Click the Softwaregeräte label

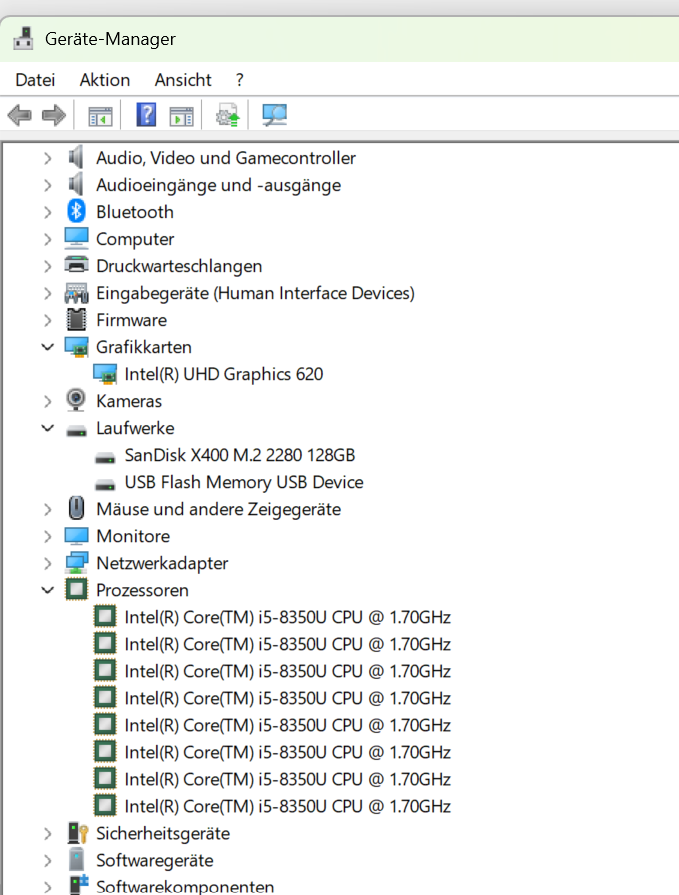click(x=155, y=860)
